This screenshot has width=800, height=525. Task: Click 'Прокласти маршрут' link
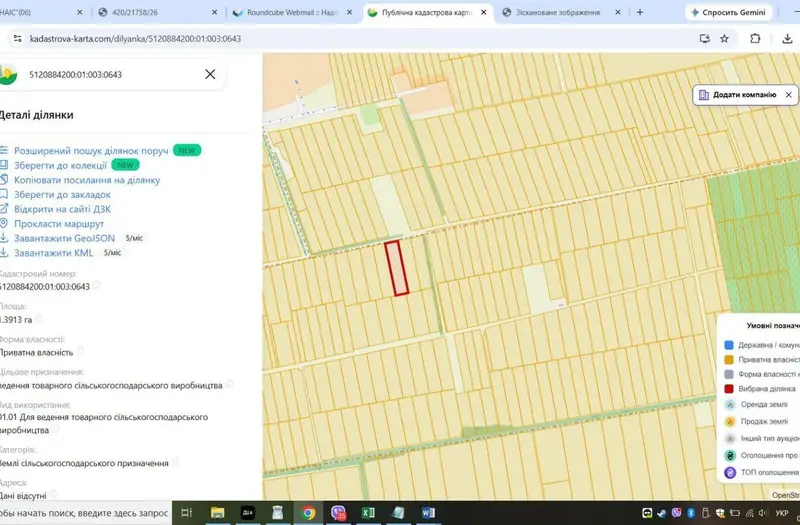point(59,223)
